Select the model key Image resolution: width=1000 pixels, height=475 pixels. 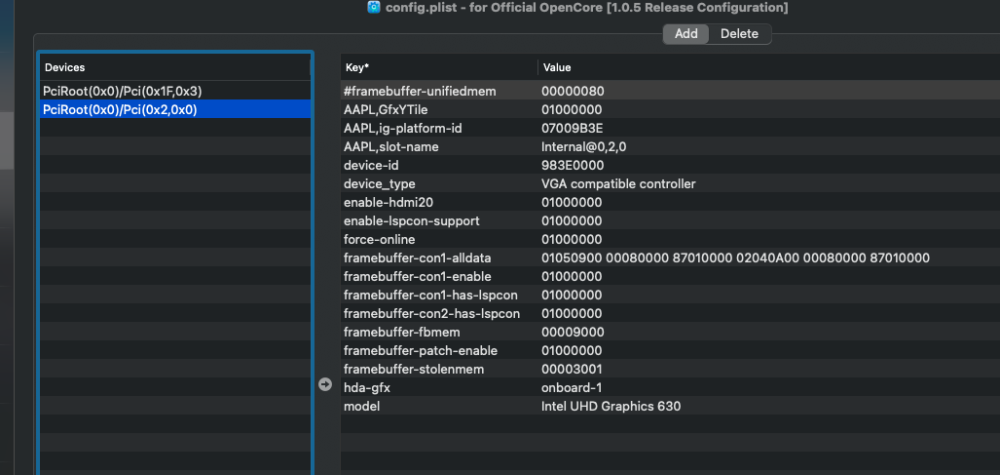[x=362, y=406]
